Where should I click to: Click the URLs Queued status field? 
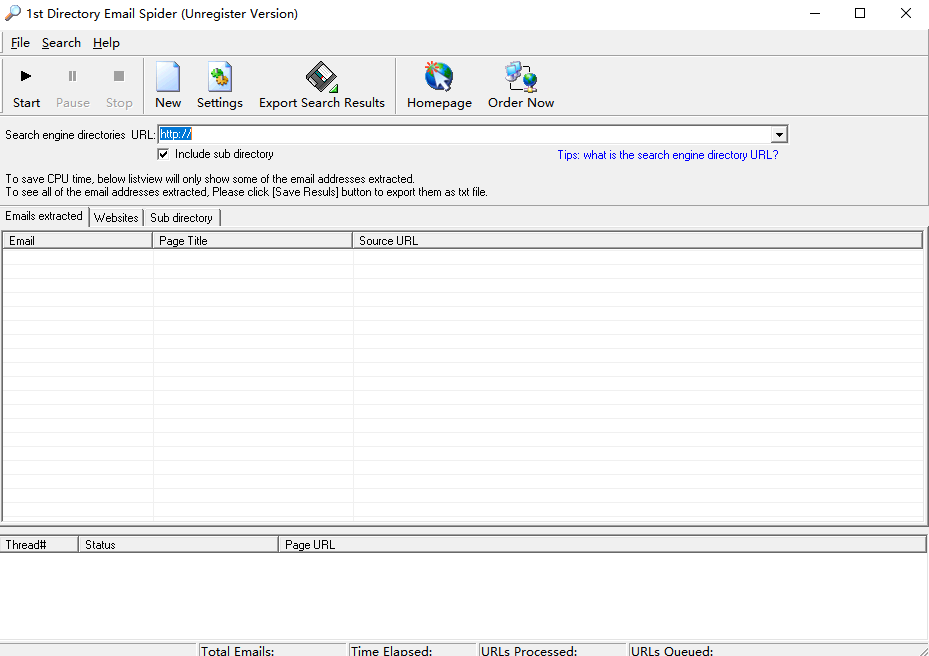772,650
